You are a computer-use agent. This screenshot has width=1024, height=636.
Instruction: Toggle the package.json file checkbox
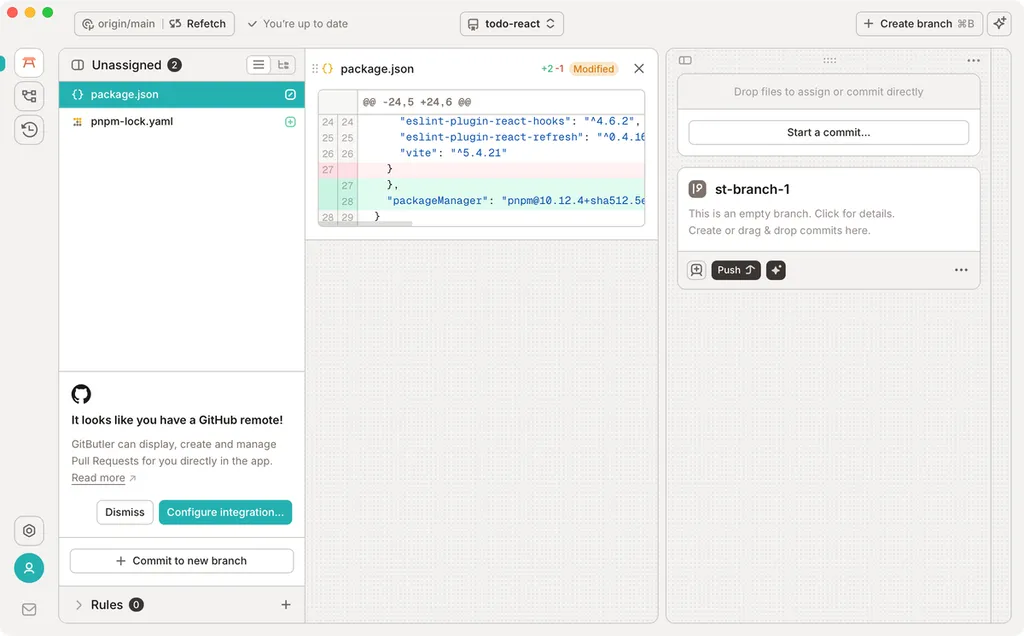point(290,95)
